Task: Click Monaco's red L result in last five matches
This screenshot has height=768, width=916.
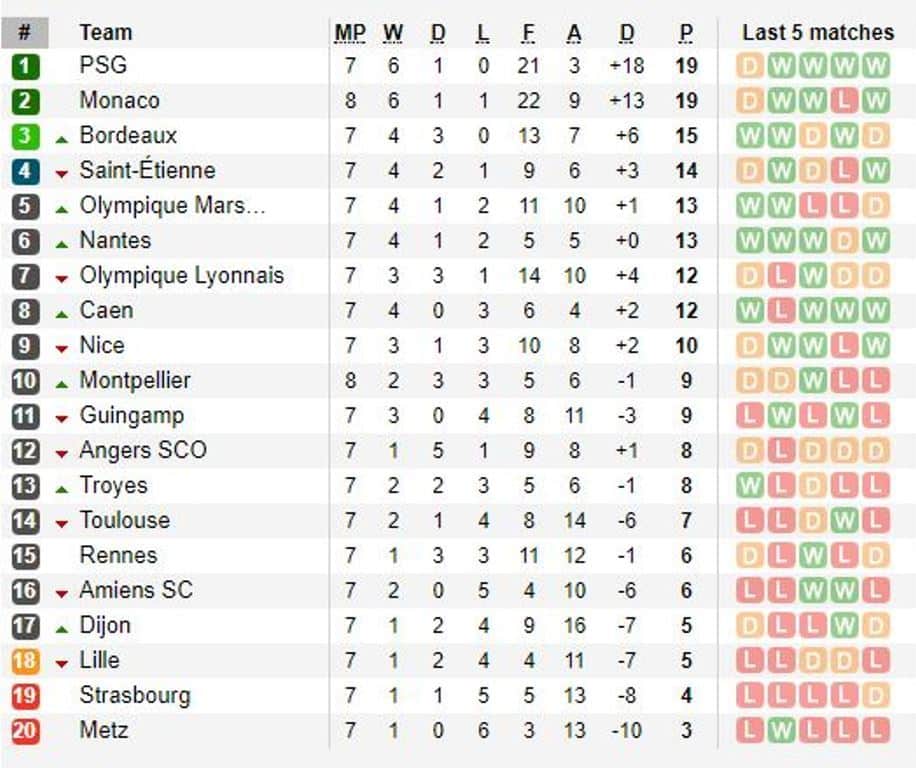Action: [x=844, y=101]
